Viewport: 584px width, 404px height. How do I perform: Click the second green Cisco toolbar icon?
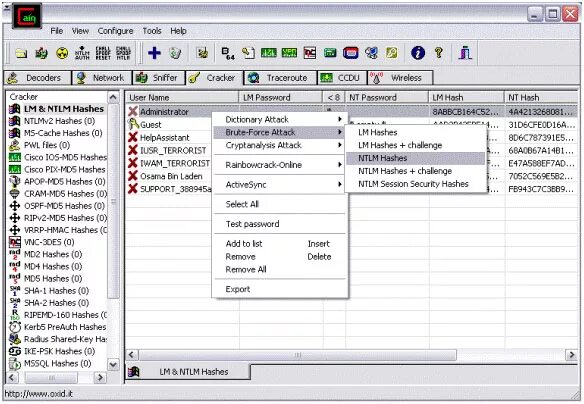coord(289,53)
